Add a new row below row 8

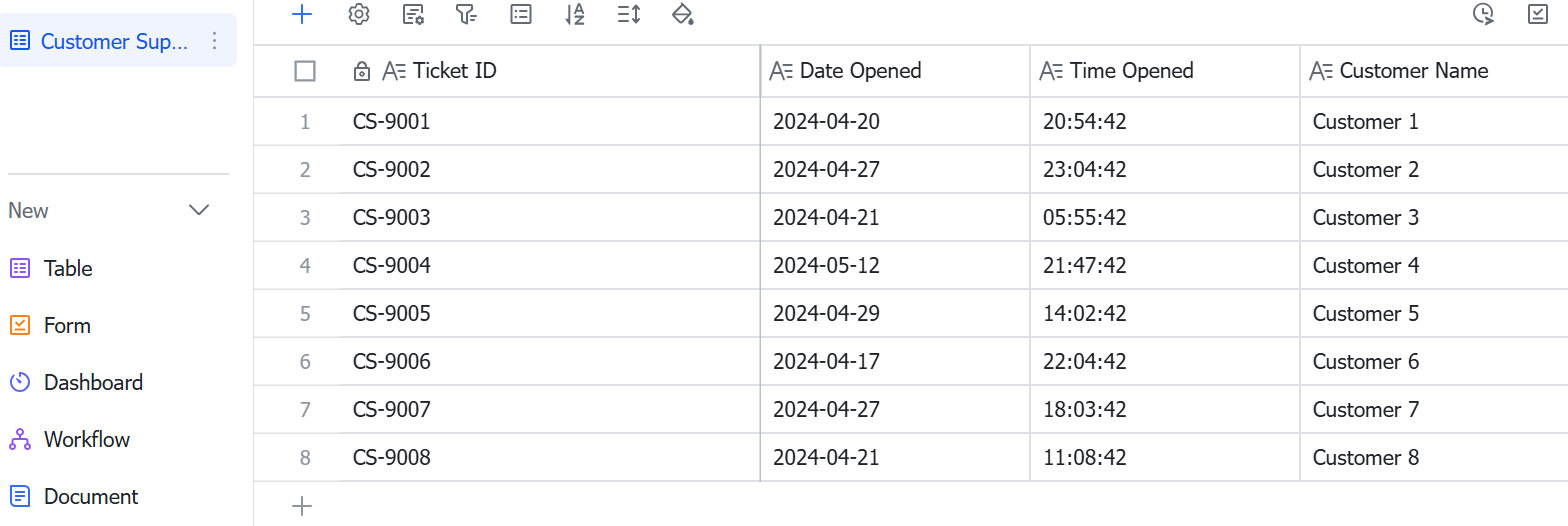point(302,506)
